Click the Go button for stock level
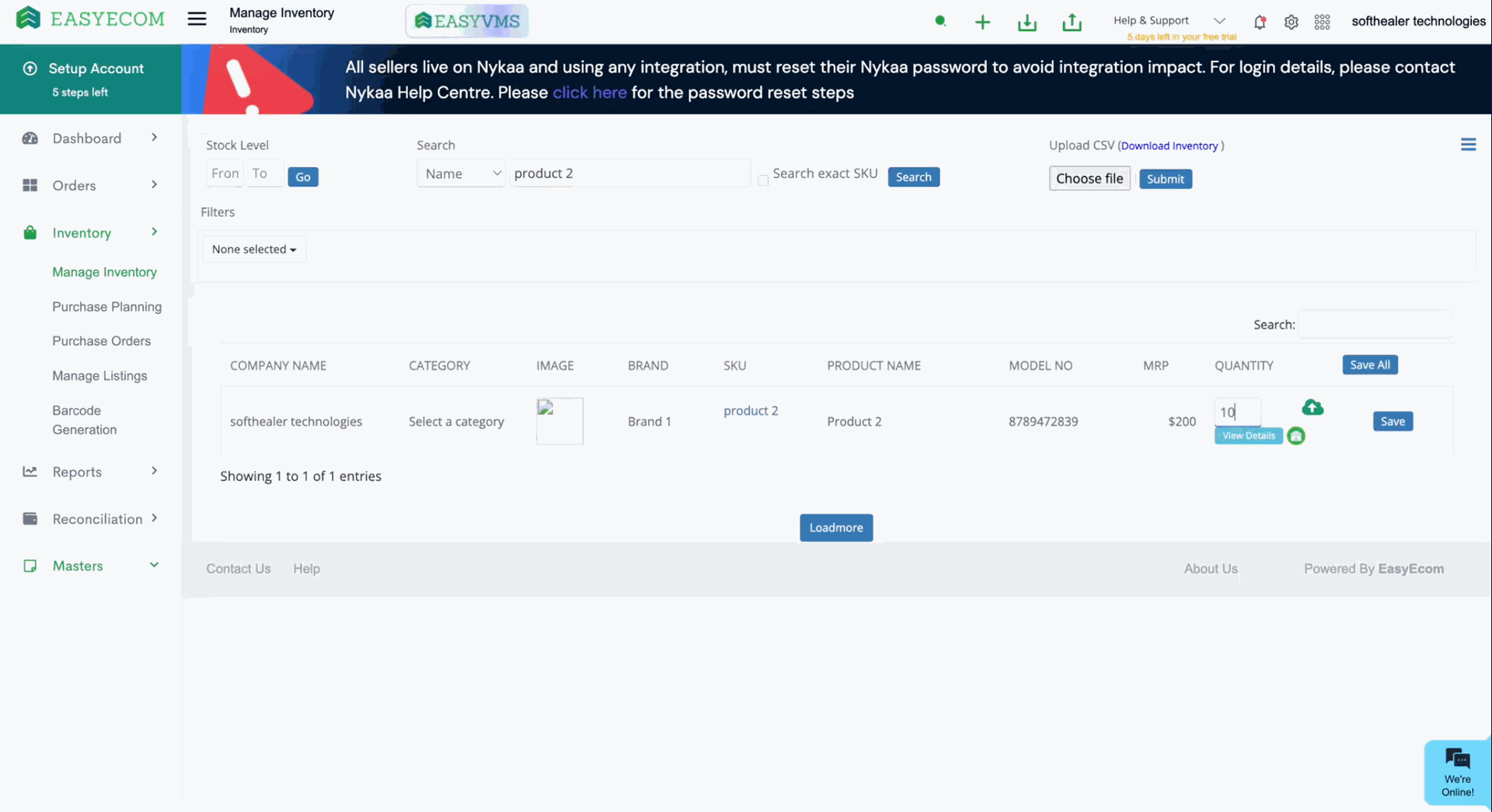Viewport: 1492px width, 812px height. pyautogui.click(x=303, y=177)
